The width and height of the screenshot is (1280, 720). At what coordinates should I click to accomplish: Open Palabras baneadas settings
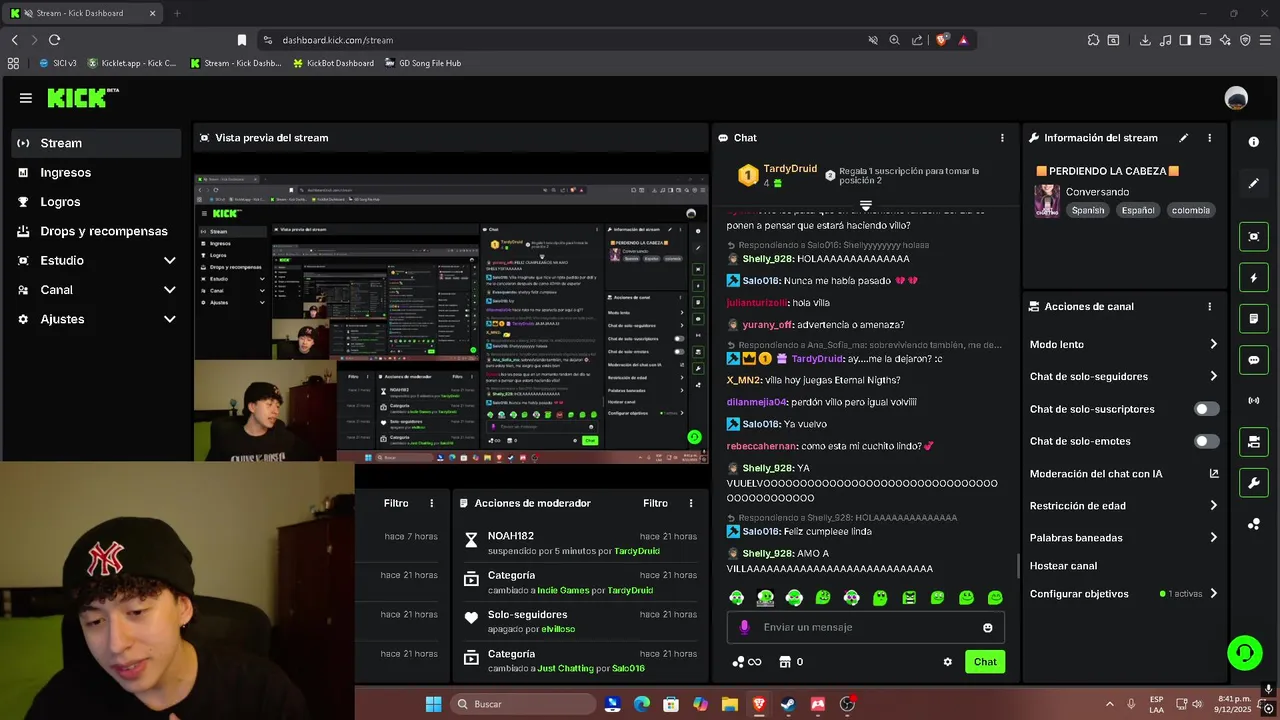pyautogui.click(x=1124, y=537)
